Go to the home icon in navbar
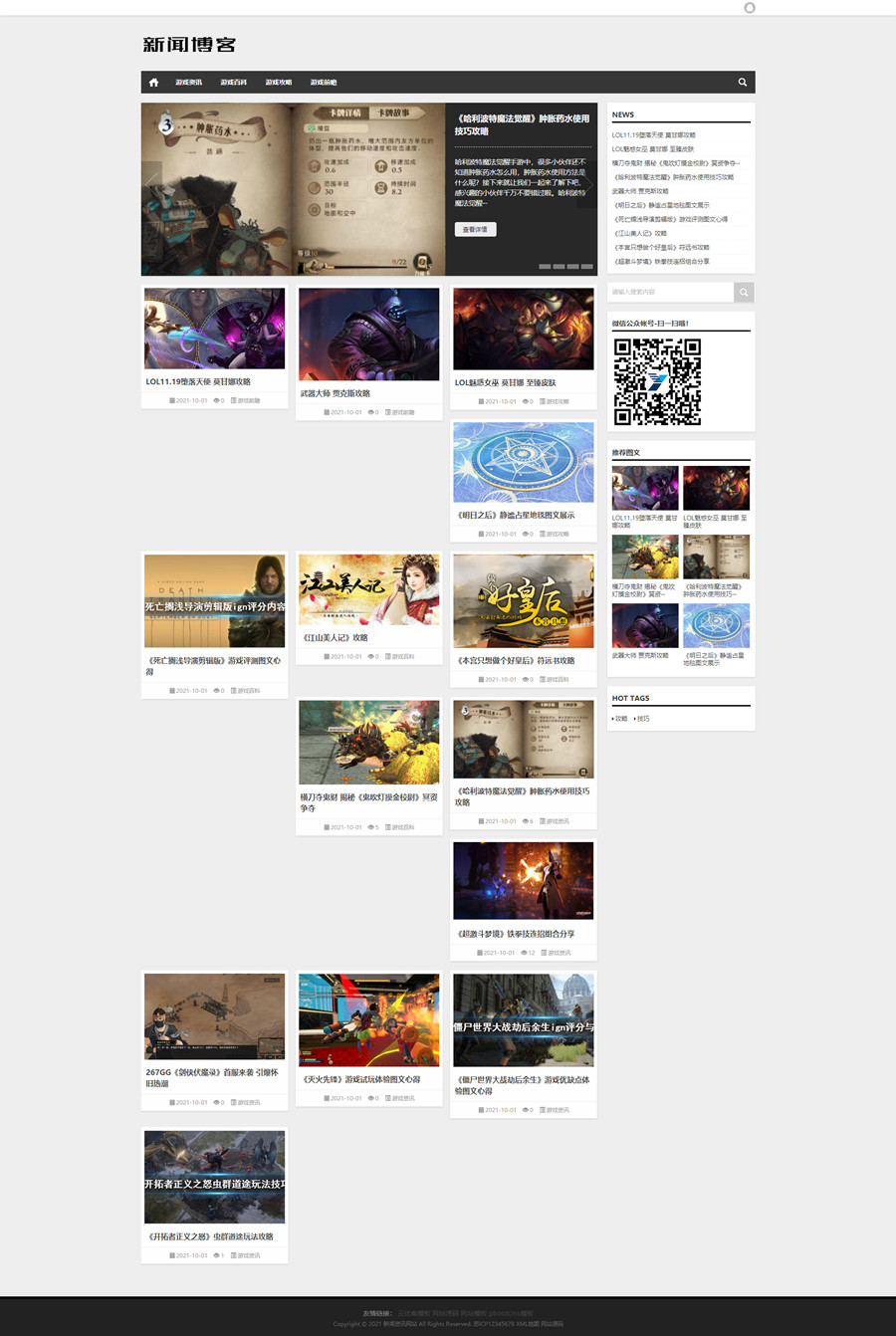The image size is (896, 1336). pyautogui.click(x=153, y=83)
